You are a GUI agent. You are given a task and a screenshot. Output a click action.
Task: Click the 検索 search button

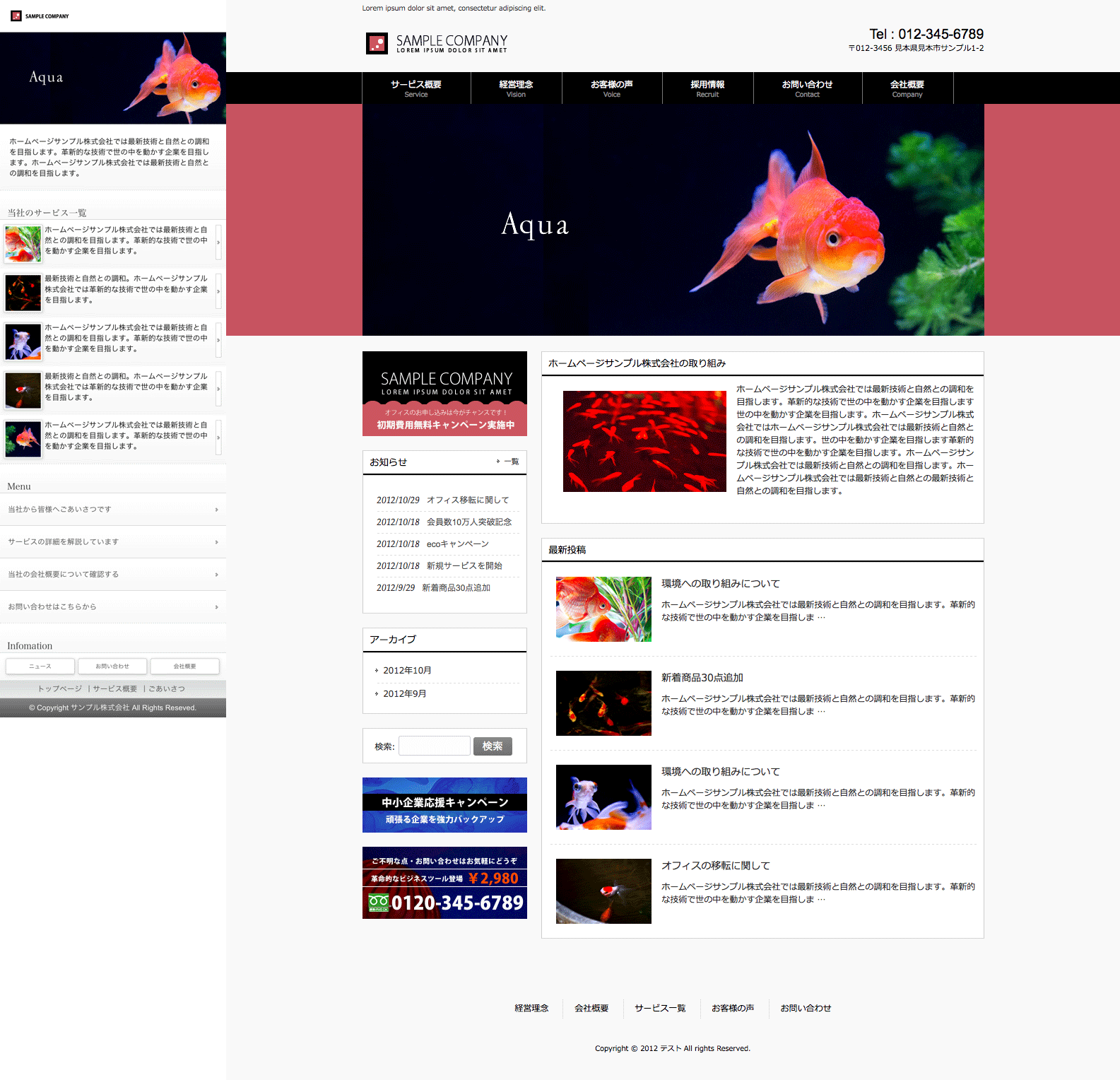pyautogui.click(x=493, y=746)
